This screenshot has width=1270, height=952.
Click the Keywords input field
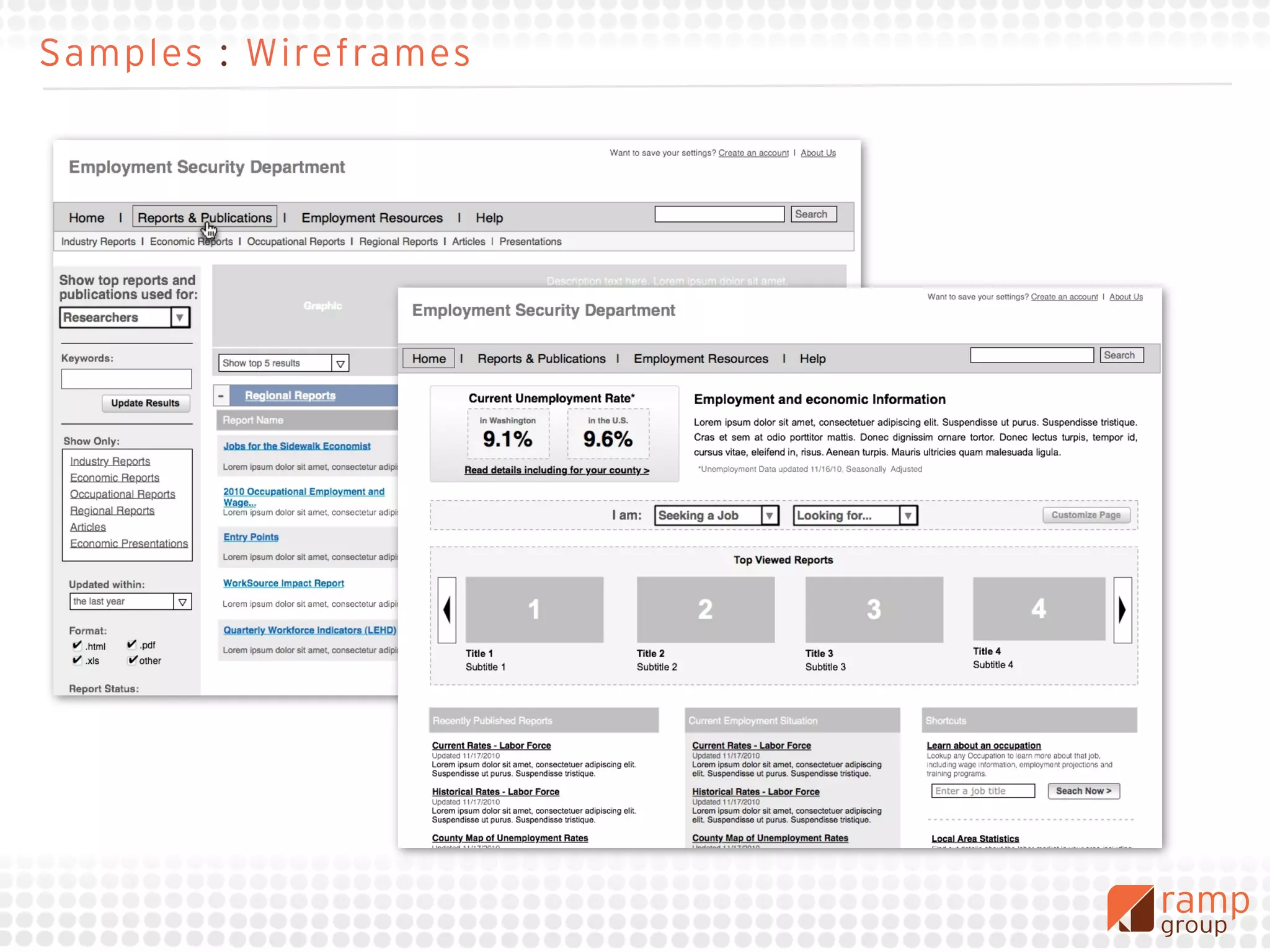click(x=127, y=379)
